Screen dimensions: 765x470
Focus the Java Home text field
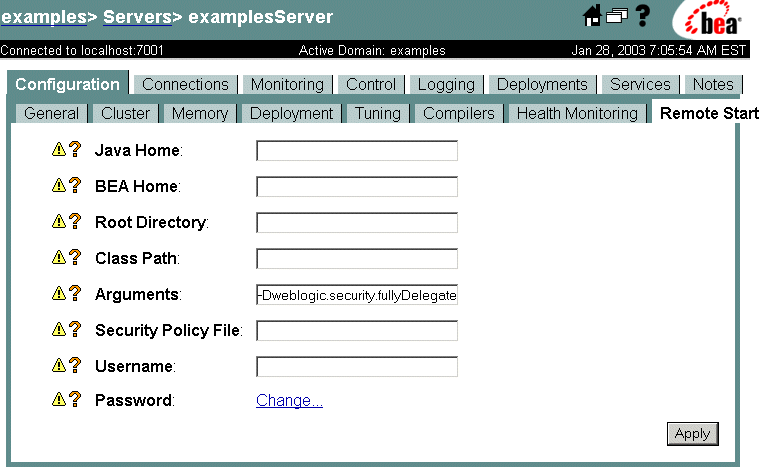tap(357, 150)
